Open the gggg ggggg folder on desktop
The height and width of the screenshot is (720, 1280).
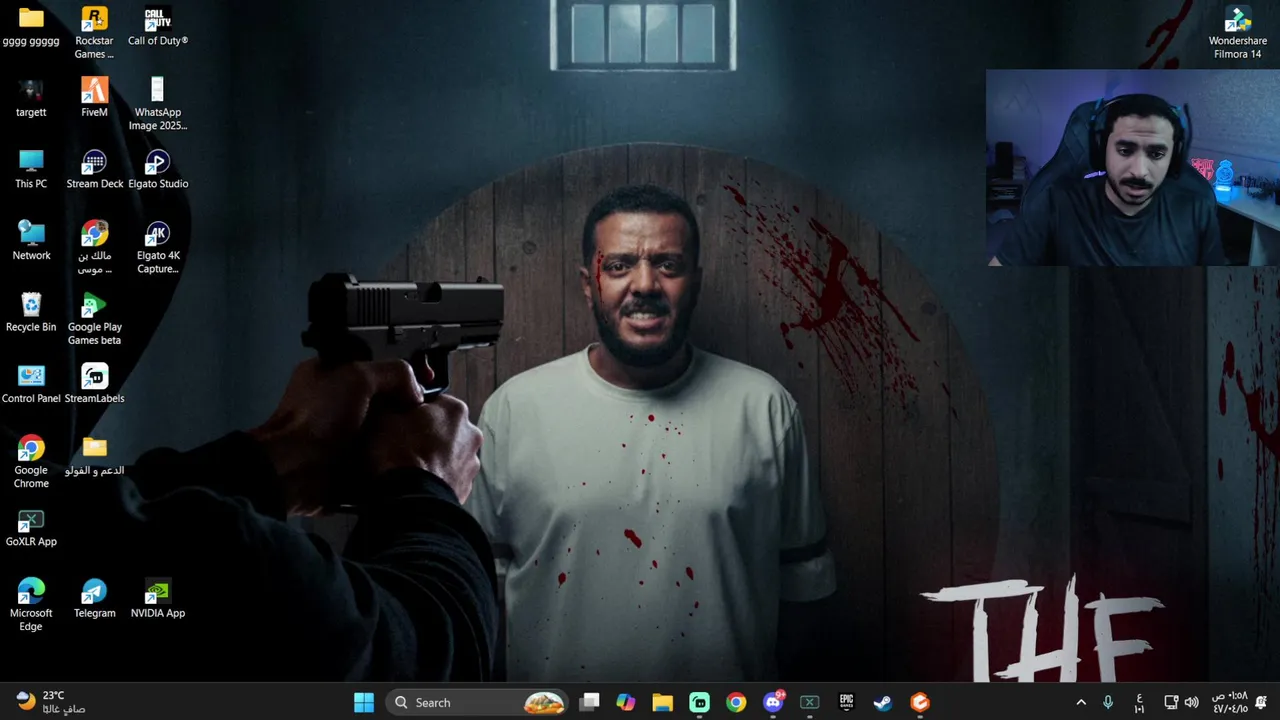[31, 27]
